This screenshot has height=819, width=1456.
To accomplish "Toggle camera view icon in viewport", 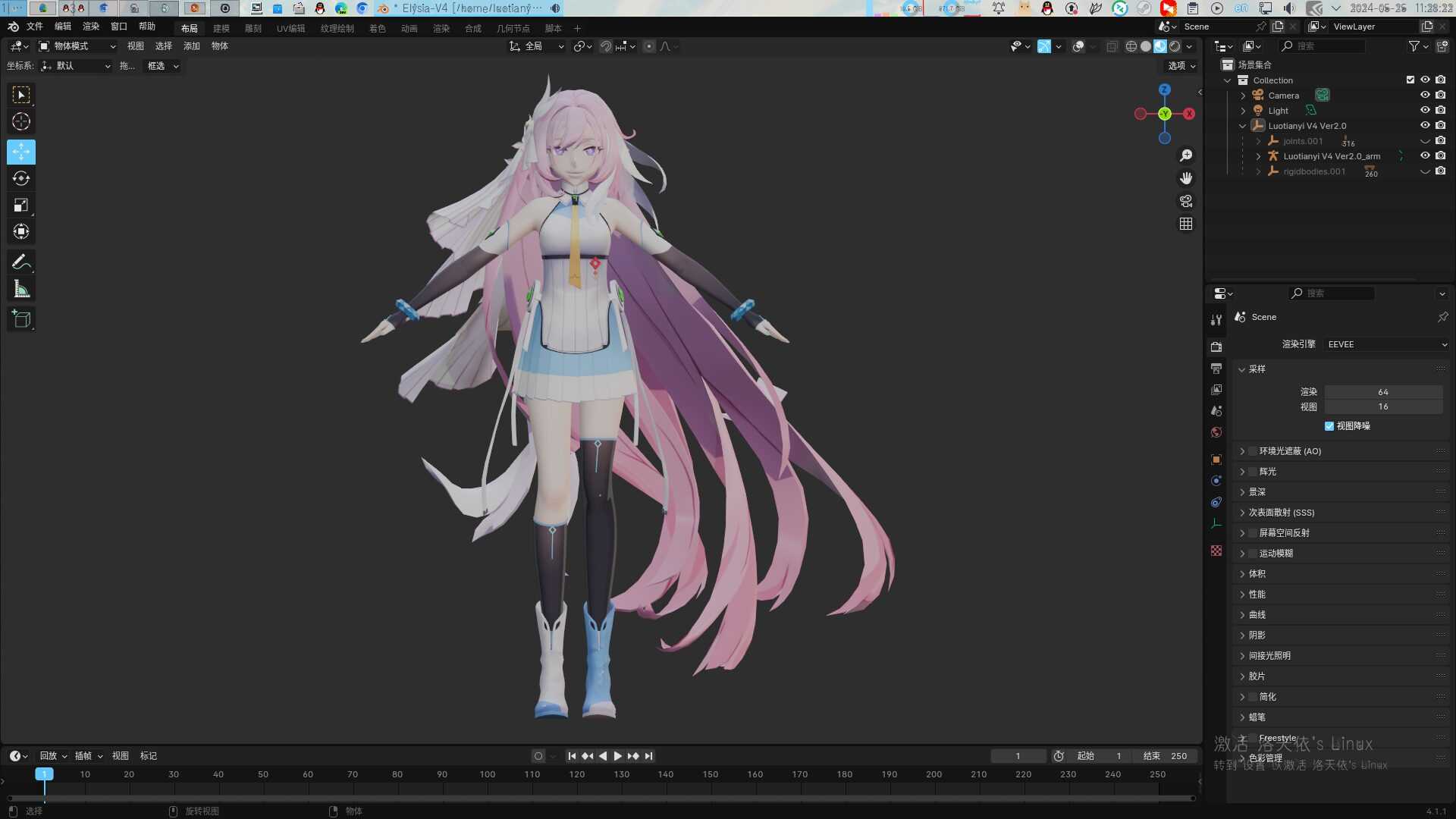I will pos(1186,201).
